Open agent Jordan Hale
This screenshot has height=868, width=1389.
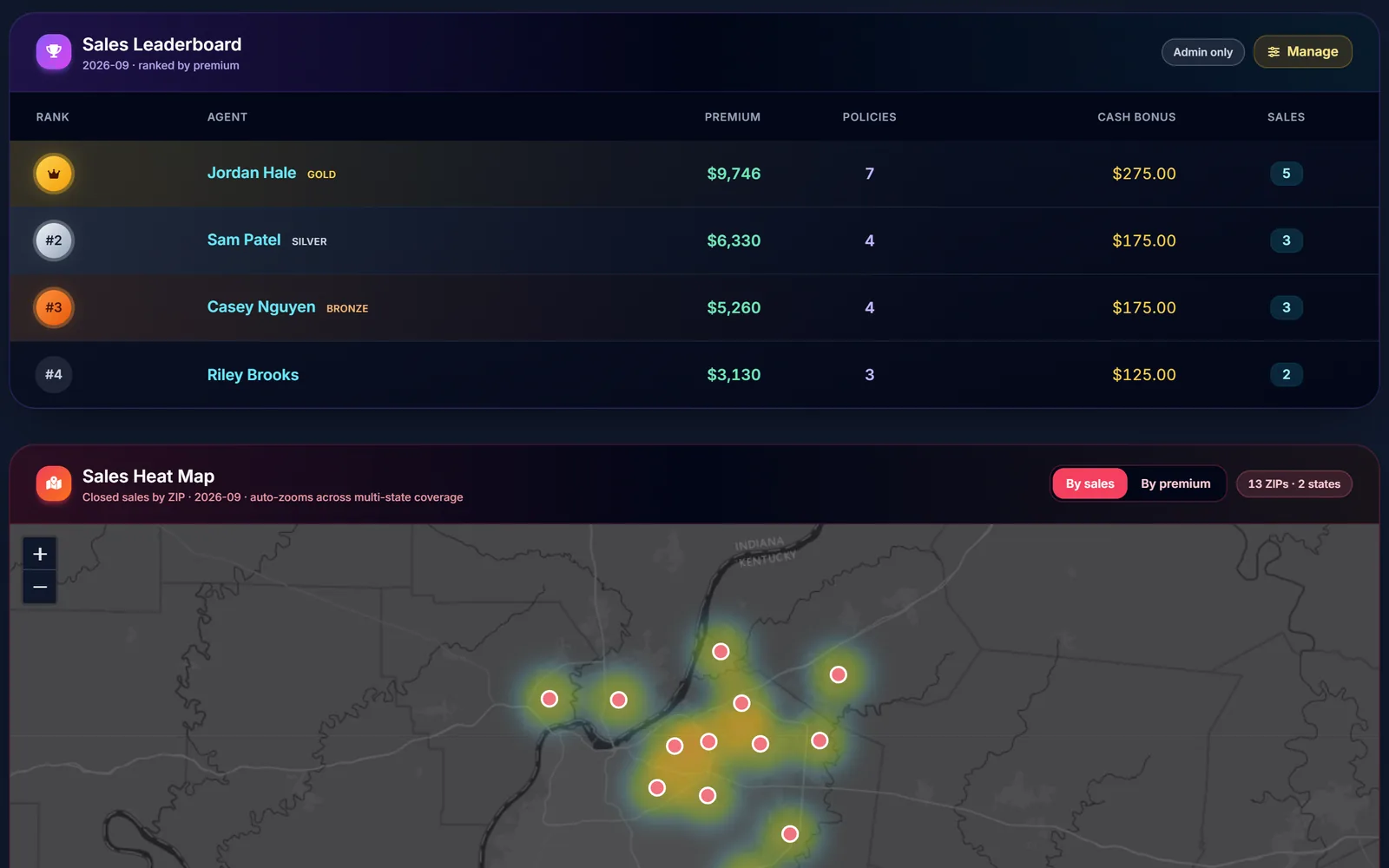coord(252,173)
